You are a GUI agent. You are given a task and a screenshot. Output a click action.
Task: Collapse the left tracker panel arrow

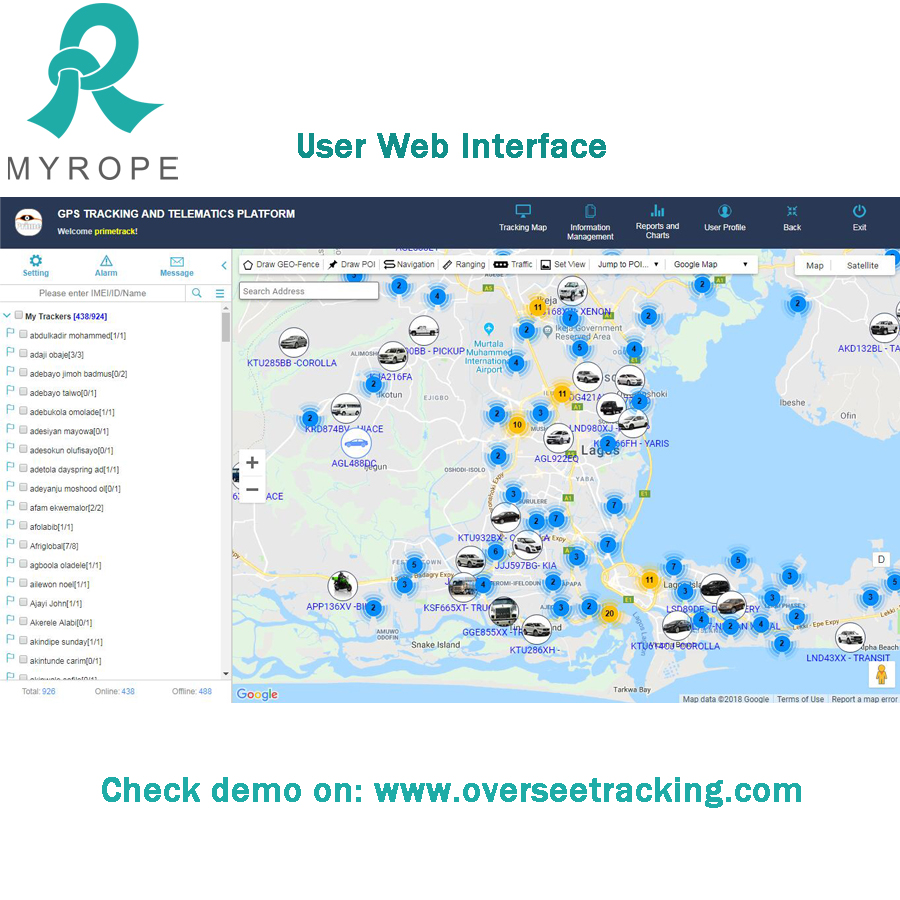pyautogui.click(x=224, y=265)
